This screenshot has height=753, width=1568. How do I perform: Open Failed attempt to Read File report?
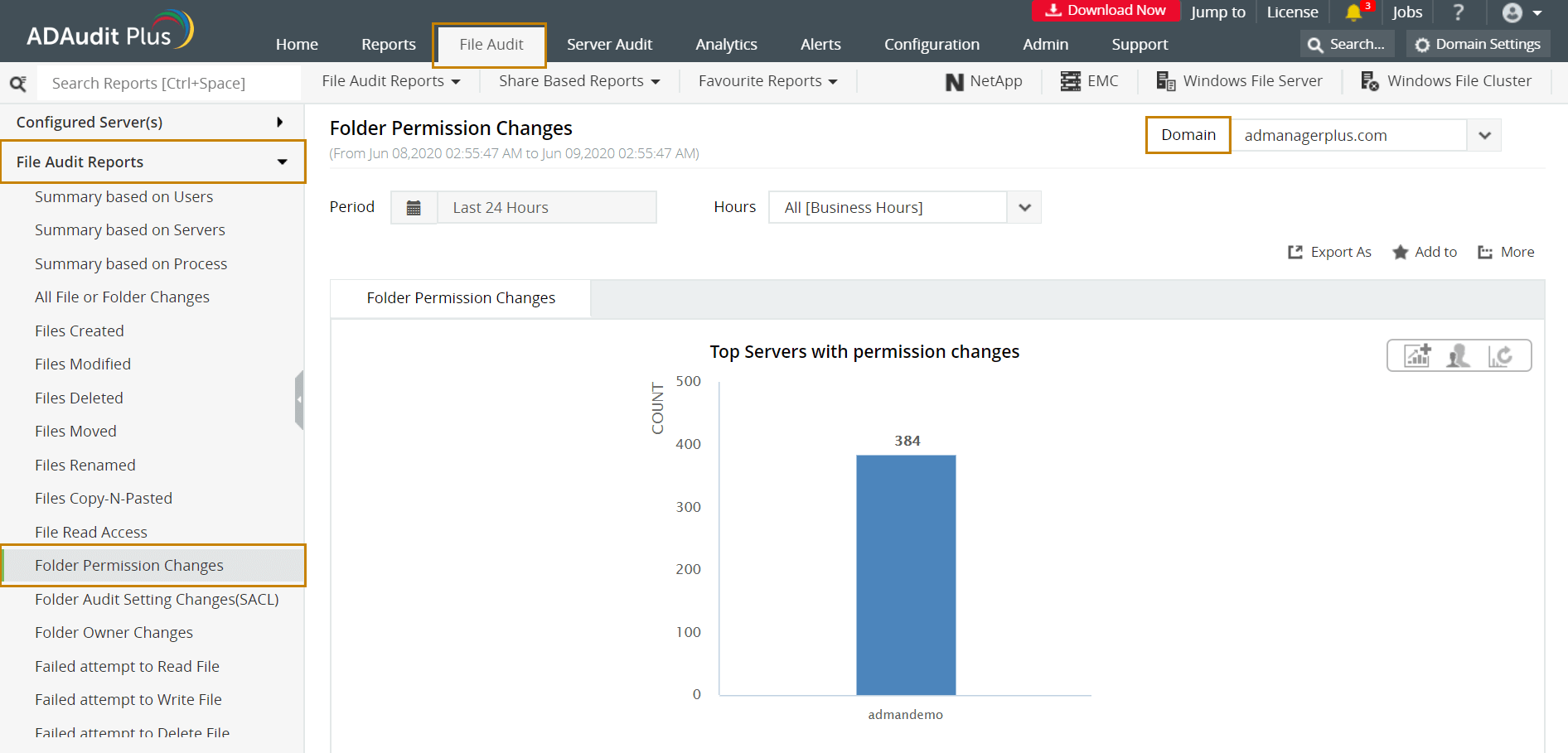tap(127, 667)
